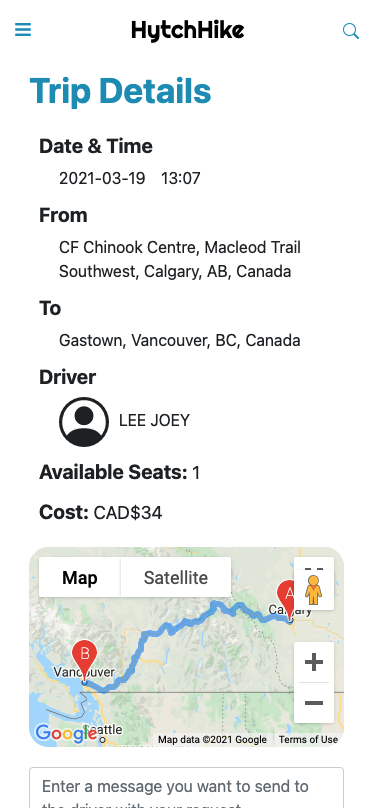This screenshot has width=373, height=808.
Task: Open the hamburger navigation menu
Action: coord(23,30)
